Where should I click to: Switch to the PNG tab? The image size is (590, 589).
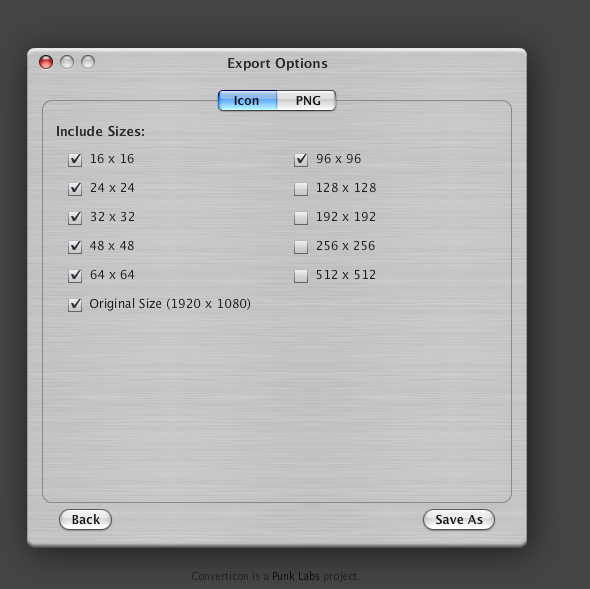click(307, 100)
